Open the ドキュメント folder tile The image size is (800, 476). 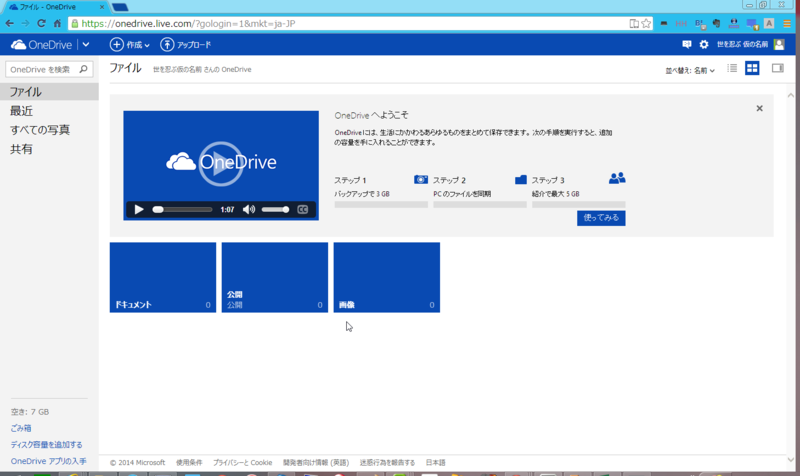click(163, 277)
